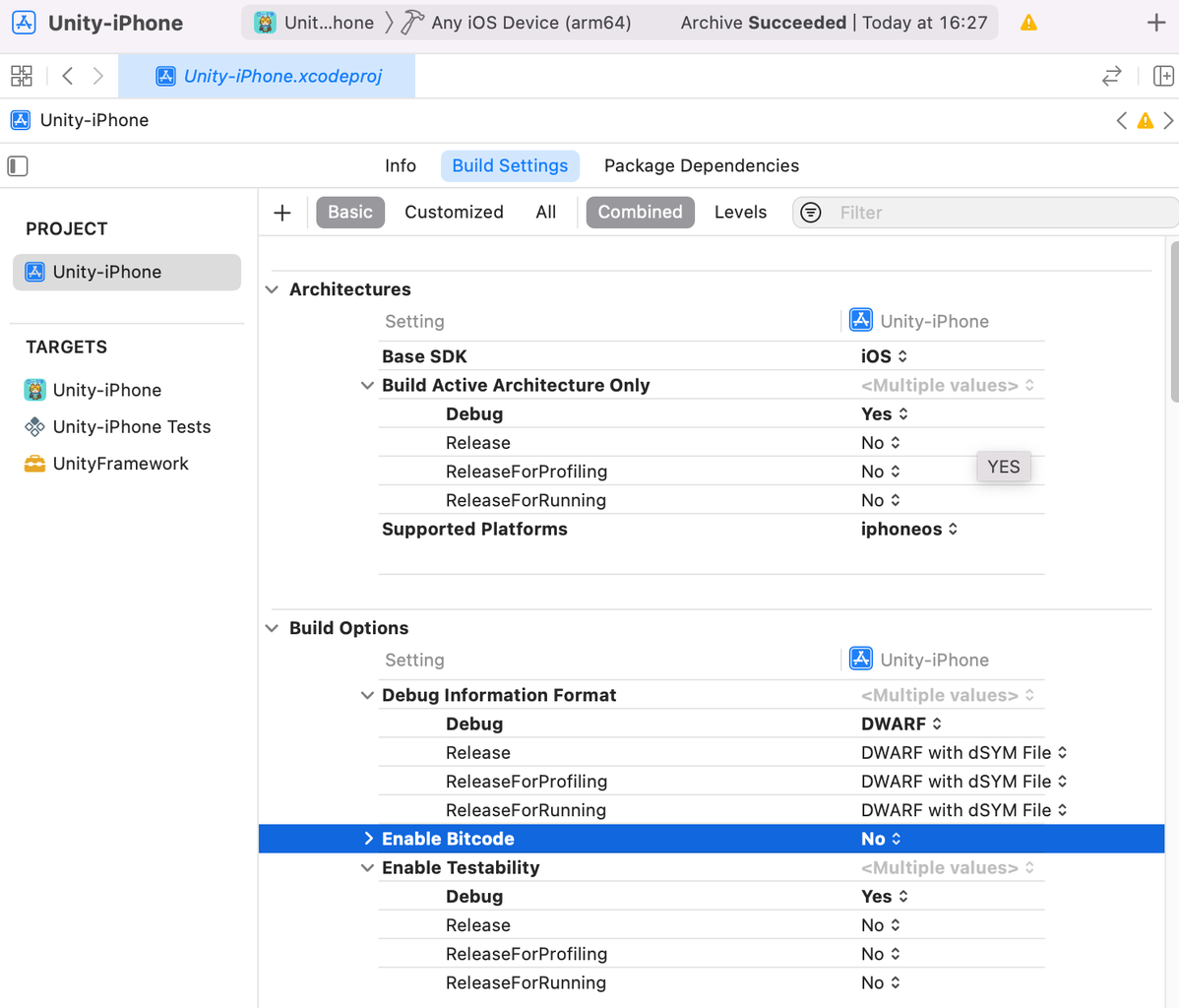Screen dimensions: 1179x1008
Task: Go back with the left navigation arrow
Action: tap(67, 76)
